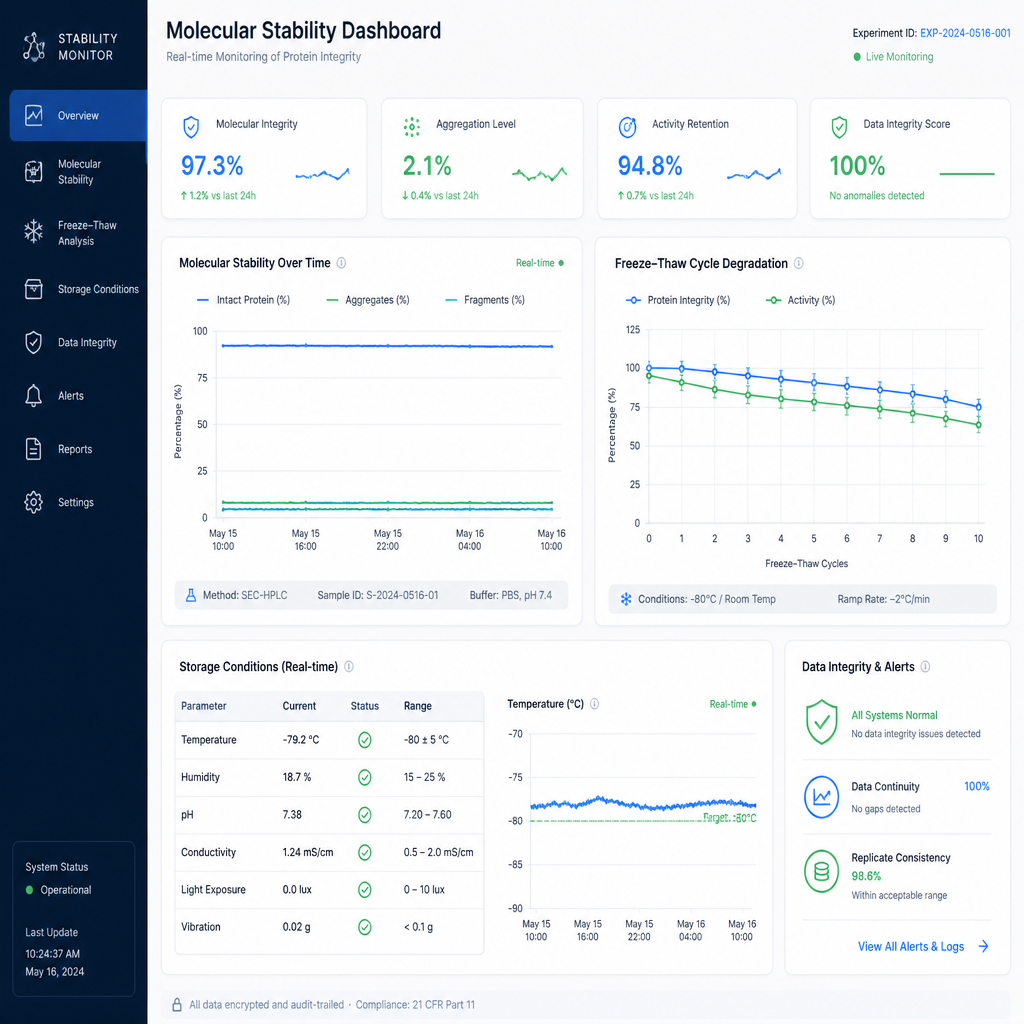Click the Activity Retention target icon

pyautogui.click(x=628, y=127)
